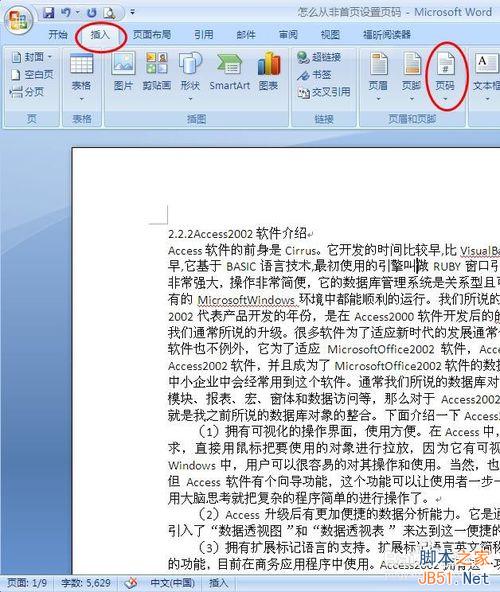Insert a hyperlink with 超链接

coord(319,57)
